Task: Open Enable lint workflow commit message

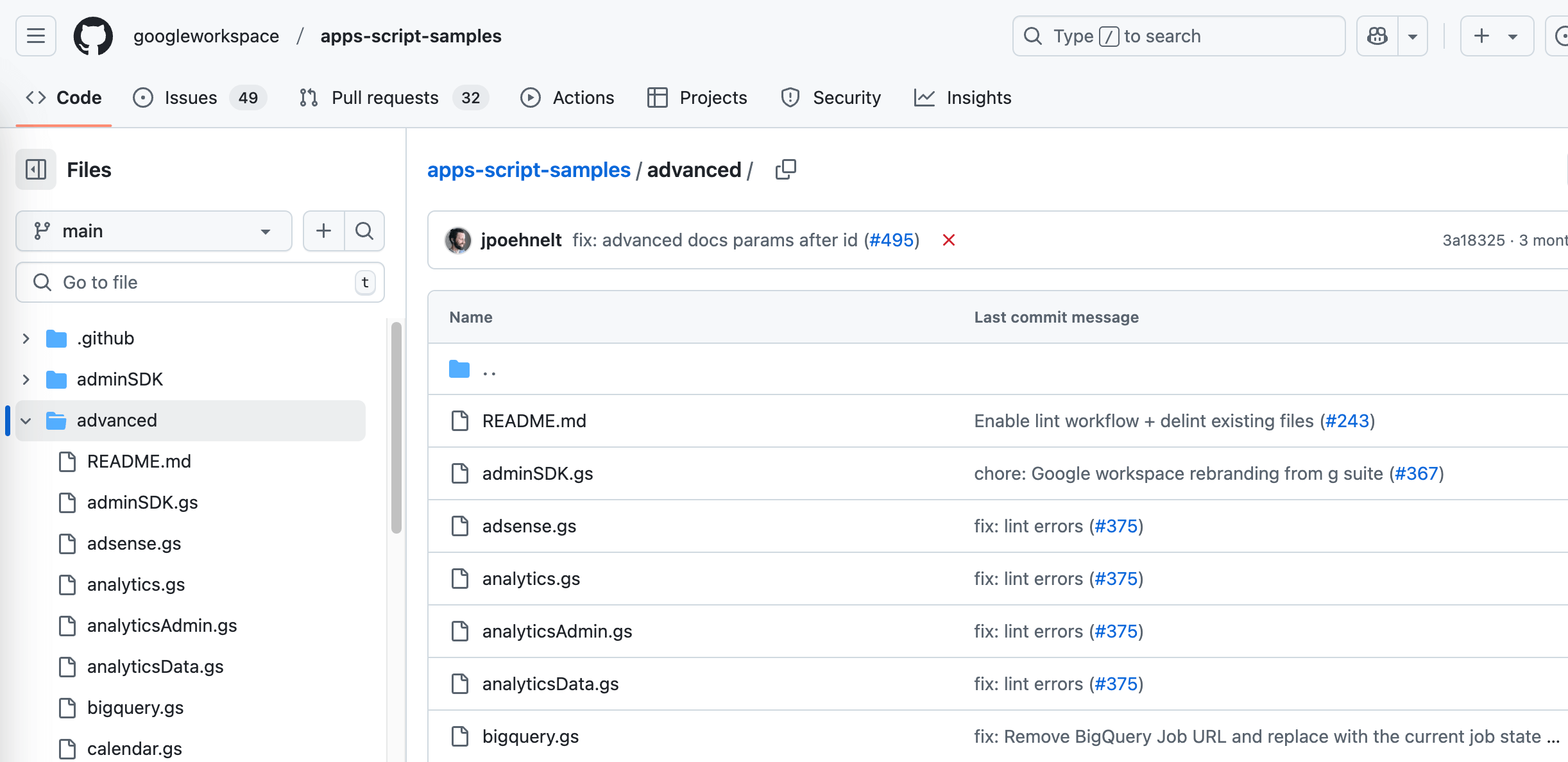Action: [x=1144, y=421]
